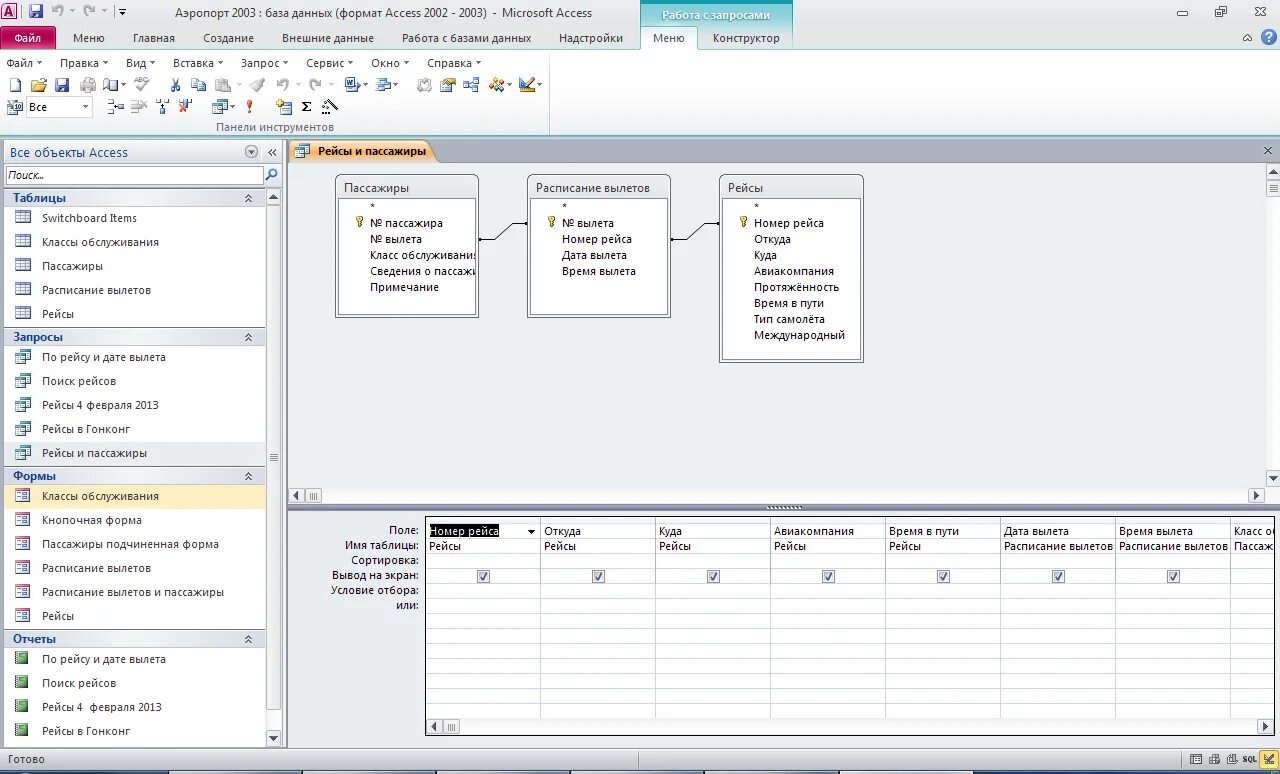Click the Условие отбора cell under Куда
The image size is (1280, 774).
click(x=713, y=590)
